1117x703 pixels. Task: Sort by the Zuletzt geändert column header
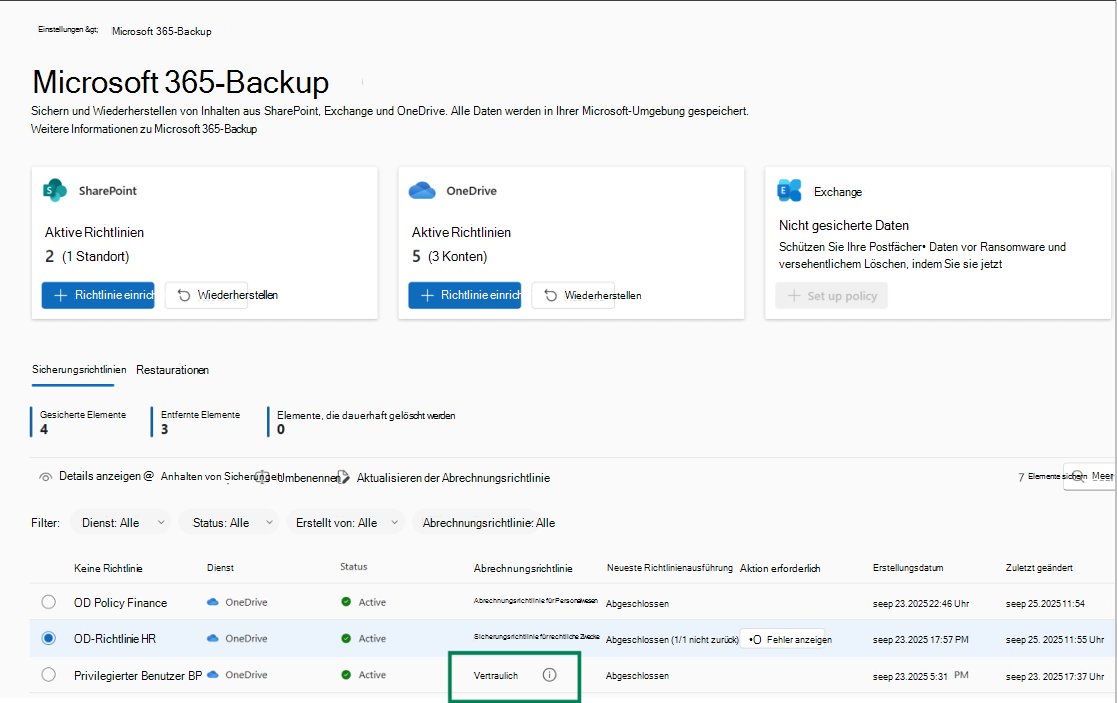point(1039,568)
